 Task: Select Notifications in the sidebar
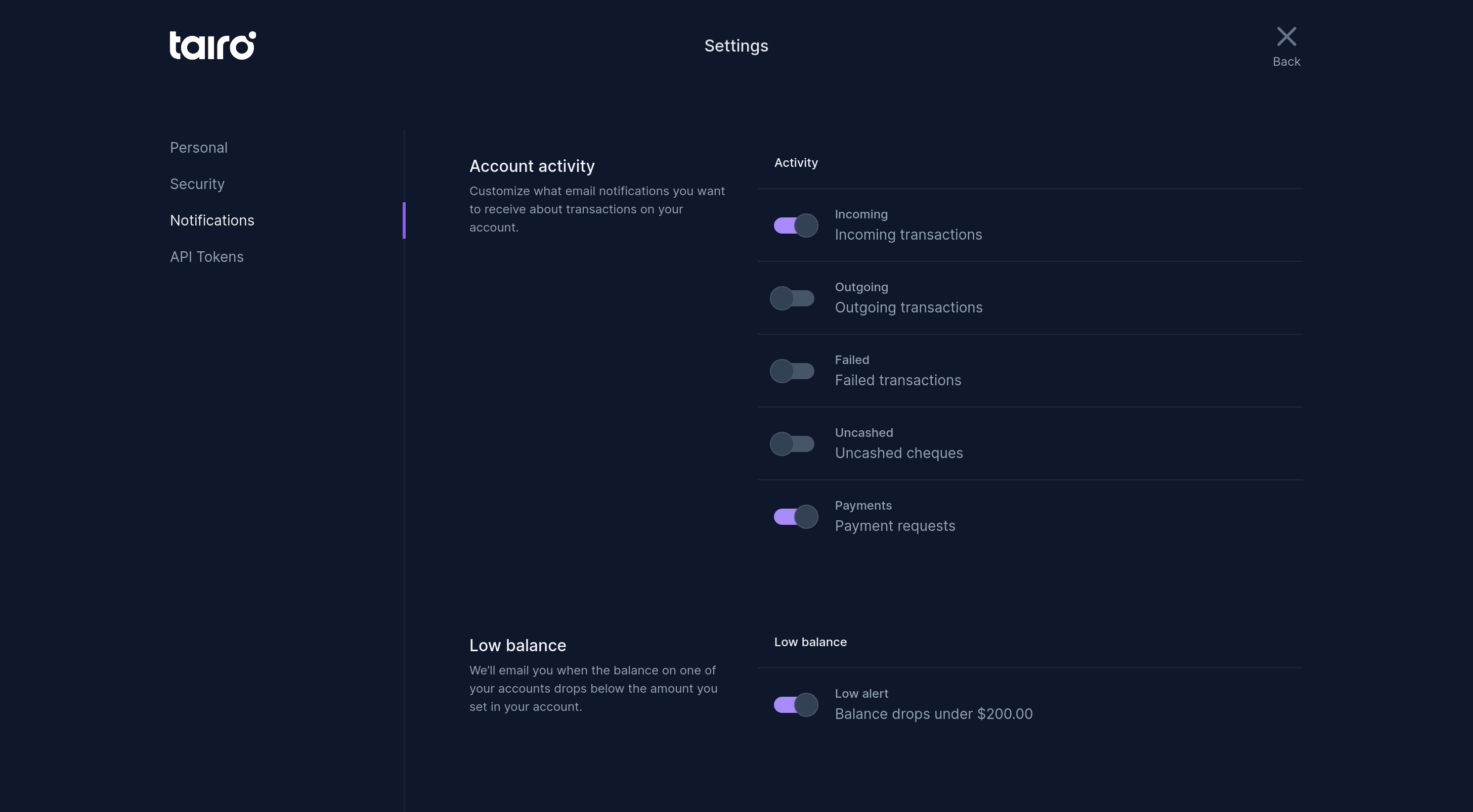[212, 220]
